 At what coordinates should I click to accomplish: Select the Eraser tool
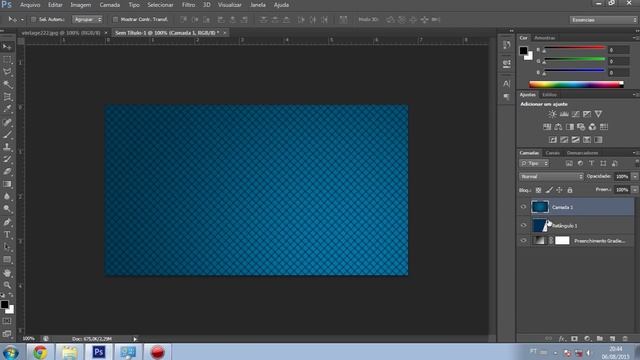[7, 171]
